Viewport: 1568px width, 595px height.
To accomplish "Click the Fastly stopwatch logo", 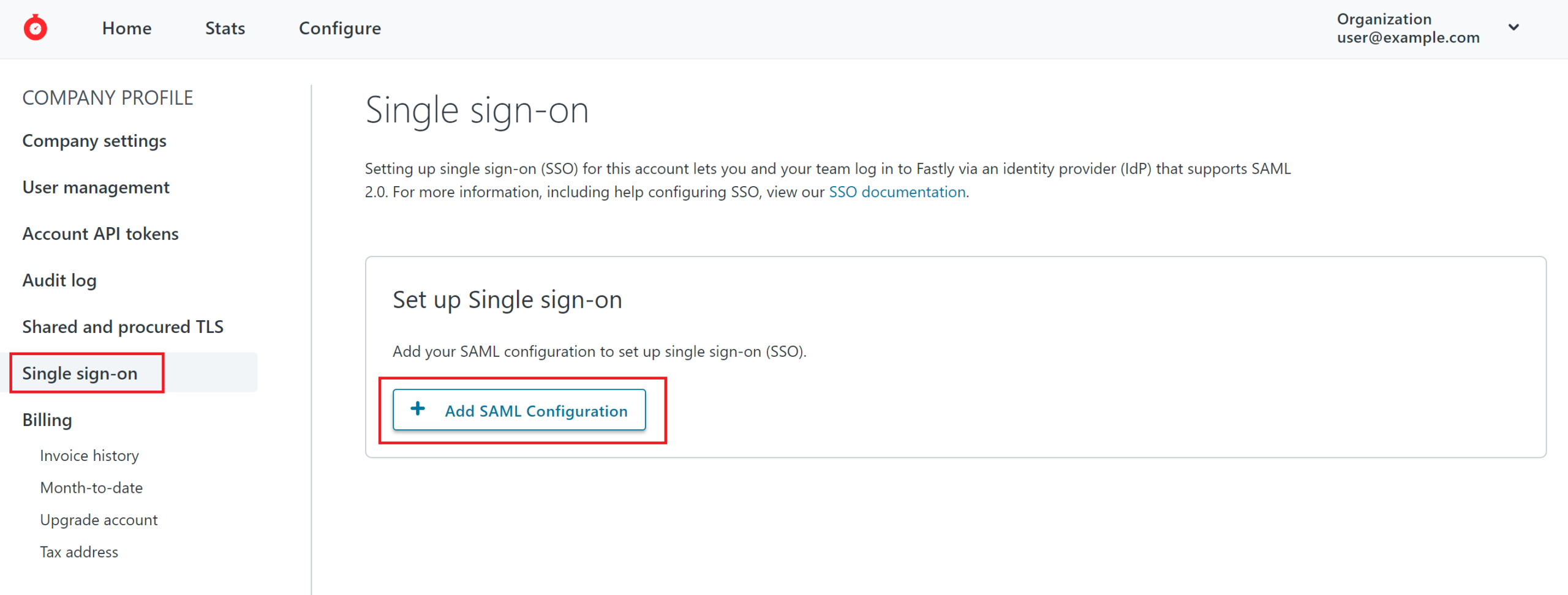I will click(35, 28).
